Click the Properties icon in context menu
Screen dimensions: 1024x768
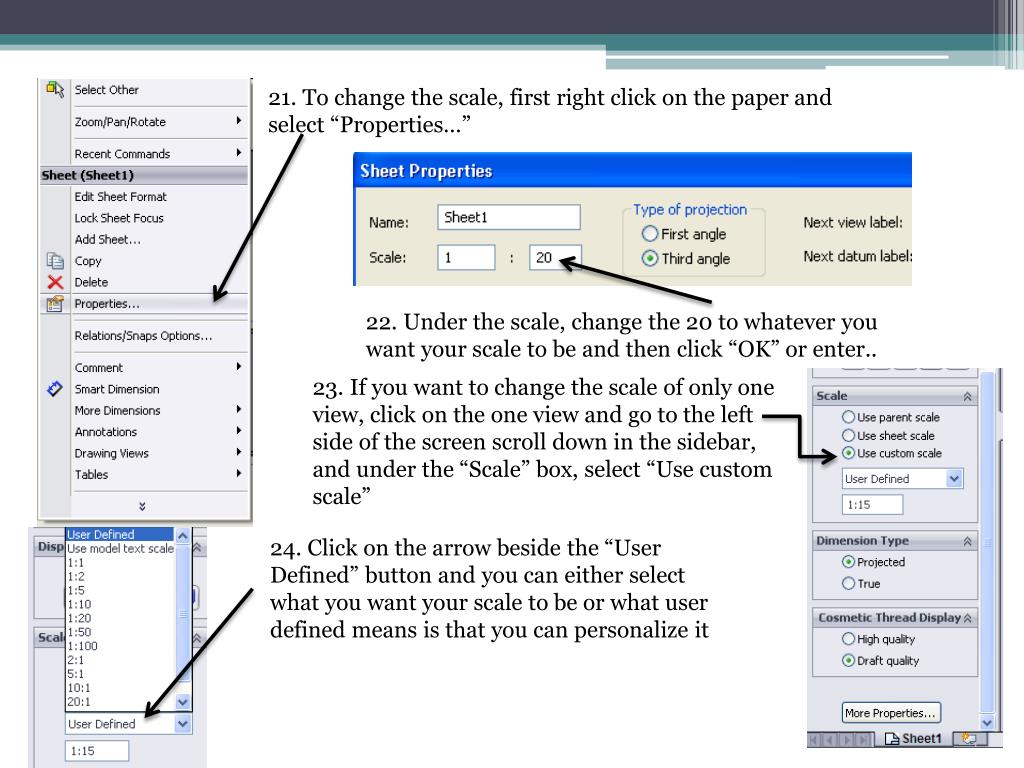tap(53, 304)
